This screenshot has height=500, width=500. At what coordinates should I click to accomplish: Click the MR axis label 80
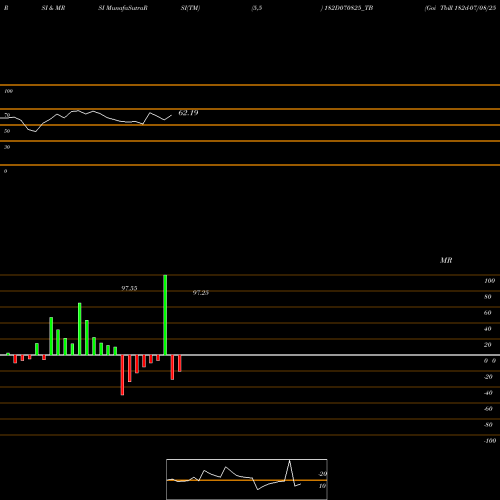coord(488,297)
